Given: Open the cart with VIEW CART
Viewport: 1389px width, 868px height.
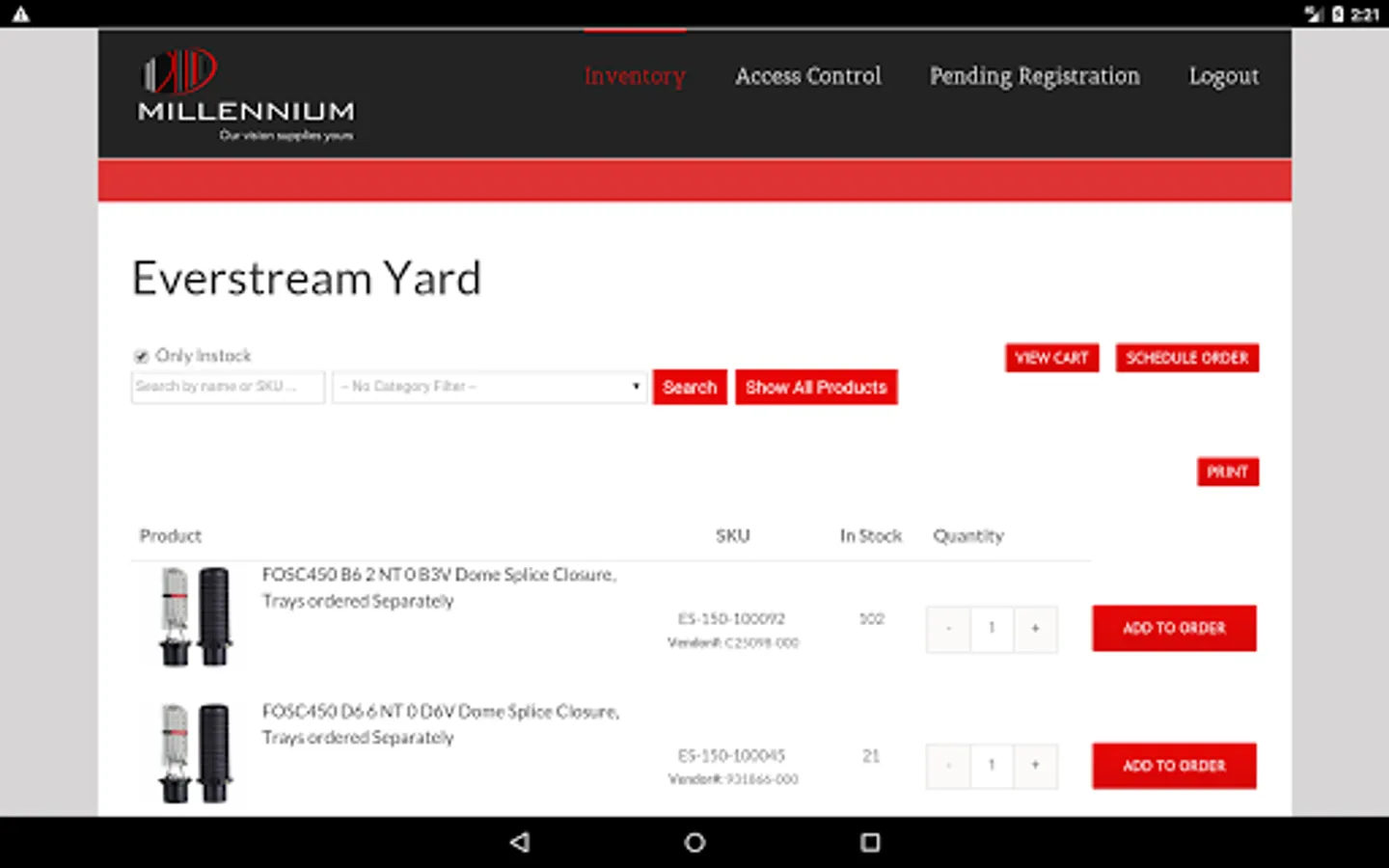Looking at the screenshot, I should pyautogui.click(x=1051, y=358).
